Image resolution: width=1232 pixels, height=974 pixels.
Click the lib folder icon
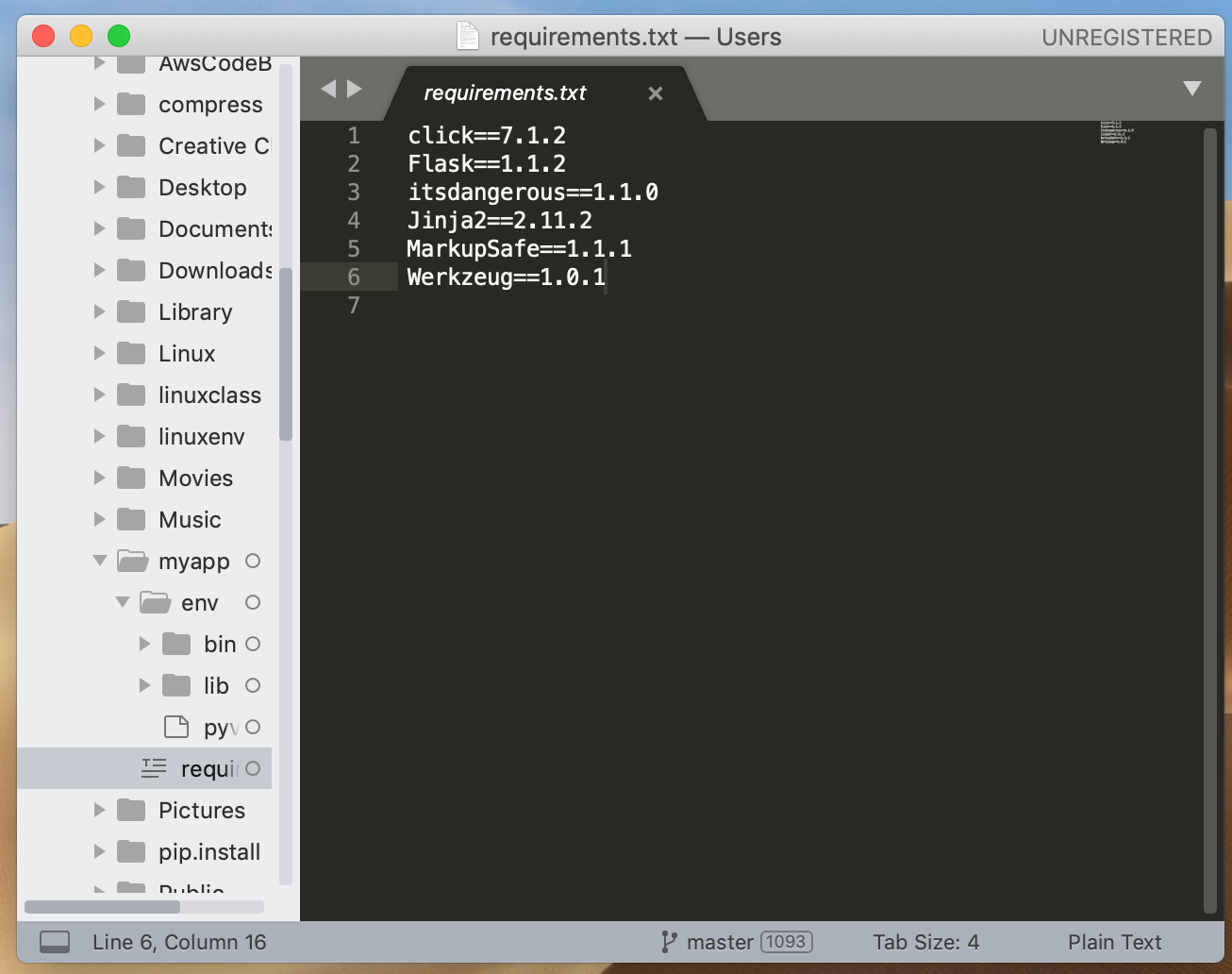[176, 685]
